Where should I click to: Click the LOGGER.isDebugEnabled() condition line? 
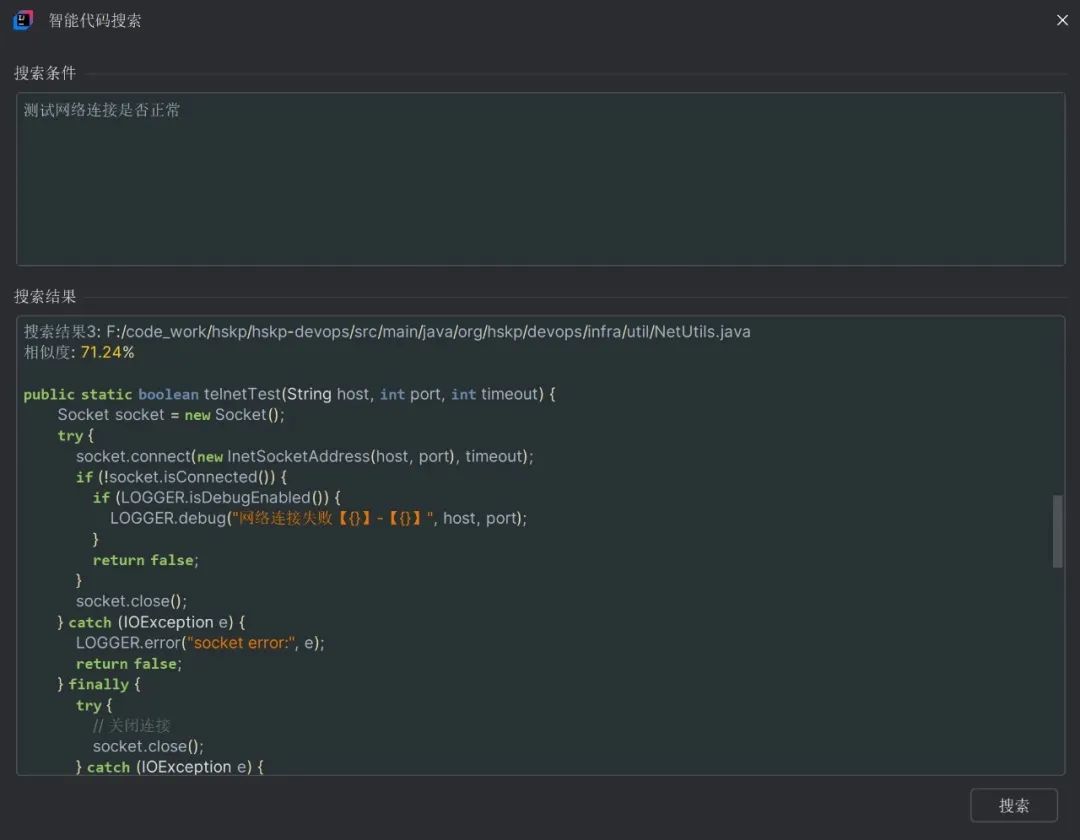click(217, 497)
